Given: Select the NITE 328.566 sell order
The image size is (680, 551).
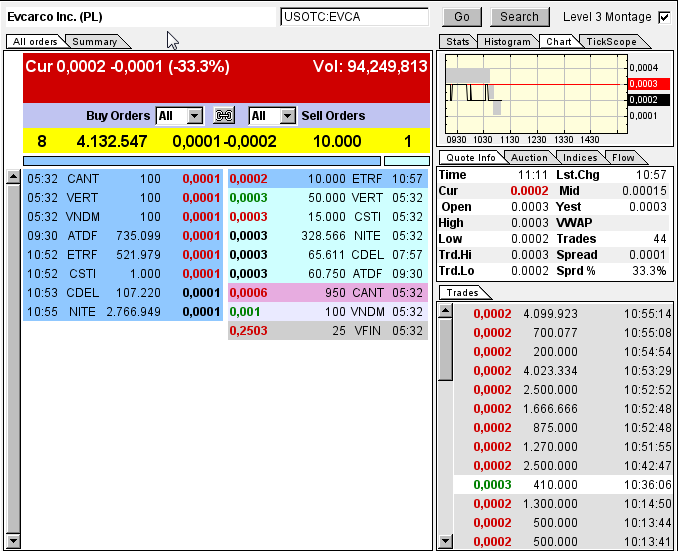Looking at the screenshot, I should (x=328, y=236).
